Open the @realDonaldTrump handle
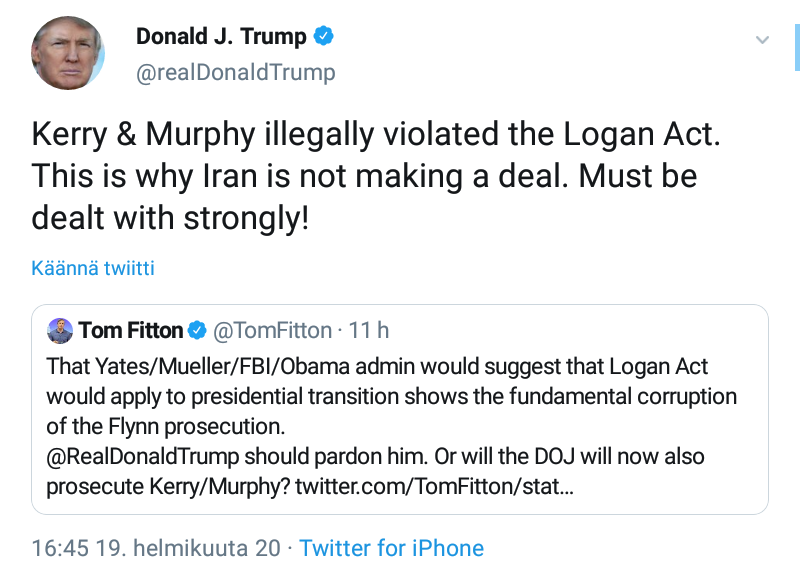Image resolution: width=800 pixels, height=579 pixels. click(235, 73)
